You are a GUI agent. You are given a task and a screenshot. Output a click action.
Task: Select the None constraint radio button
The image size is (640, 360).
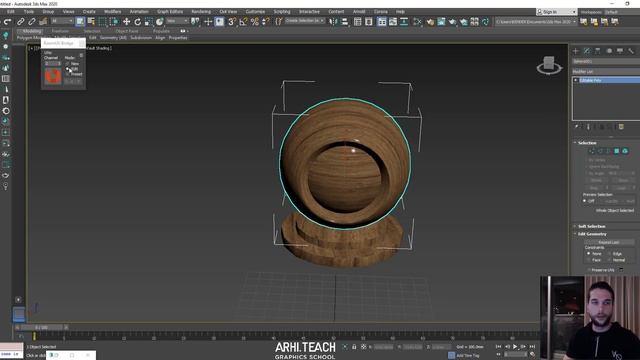coord(589,253)
